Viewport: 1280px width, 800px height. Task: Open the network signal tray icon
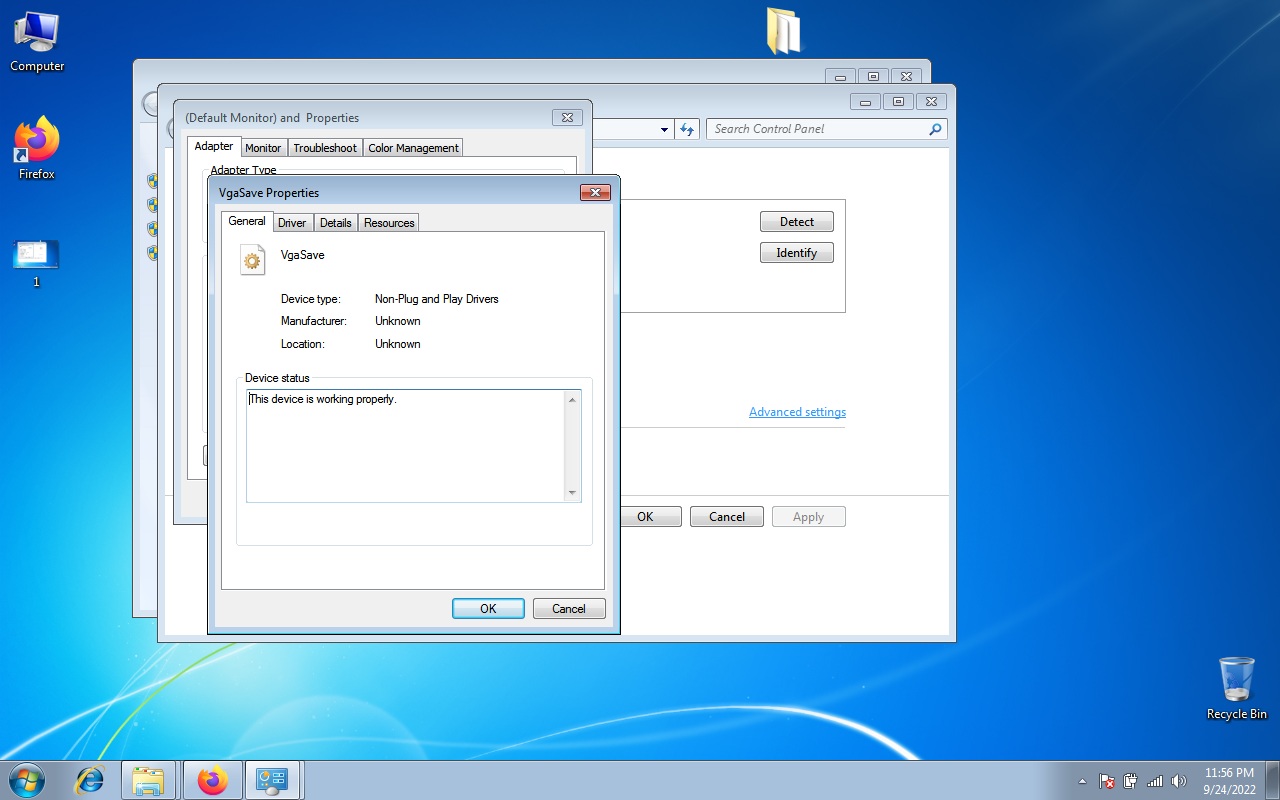(x=1155, y=781)
